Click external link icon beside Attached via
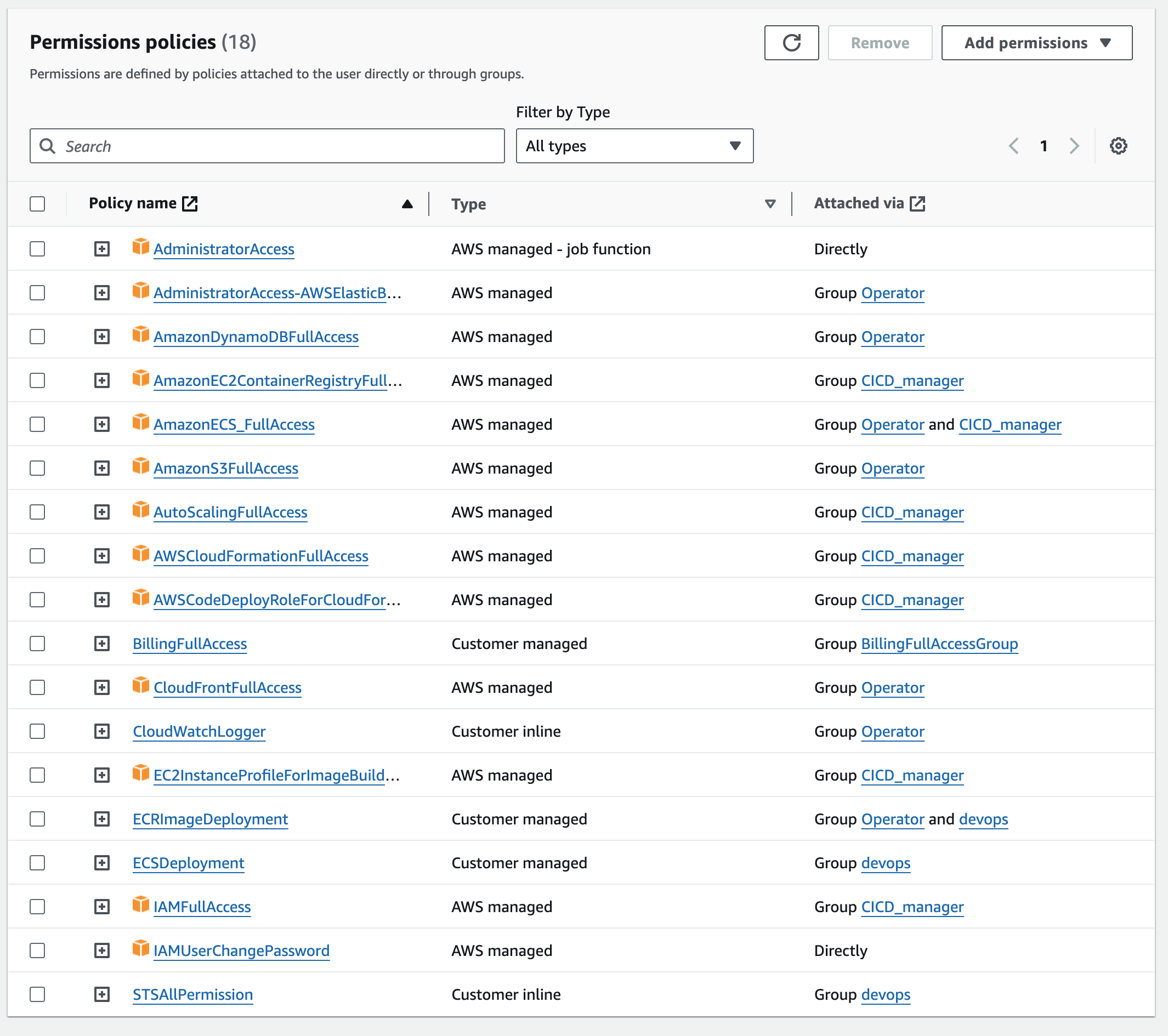The width and height of the screenshot is (1168, 1036). pos(917,203)
